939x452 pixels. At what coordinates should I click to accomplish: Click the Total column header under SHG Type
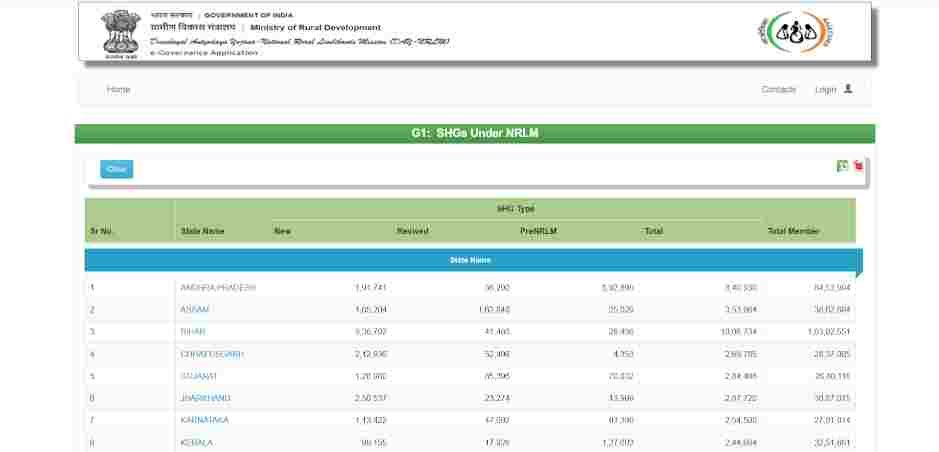click(653, 231)
